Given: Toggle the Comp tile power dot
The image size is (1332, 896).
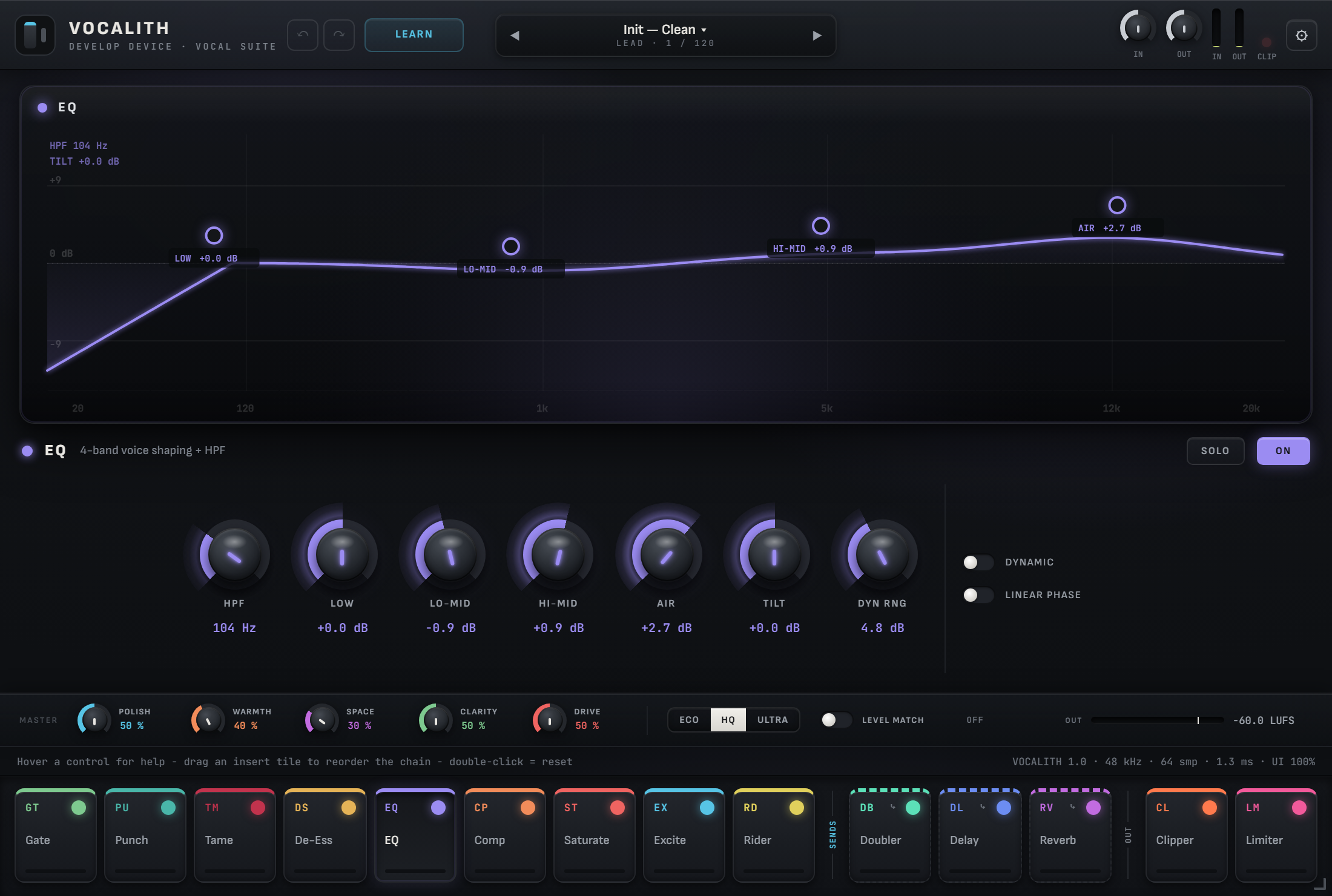Looking at the screenshot, I should pos(528,808).
